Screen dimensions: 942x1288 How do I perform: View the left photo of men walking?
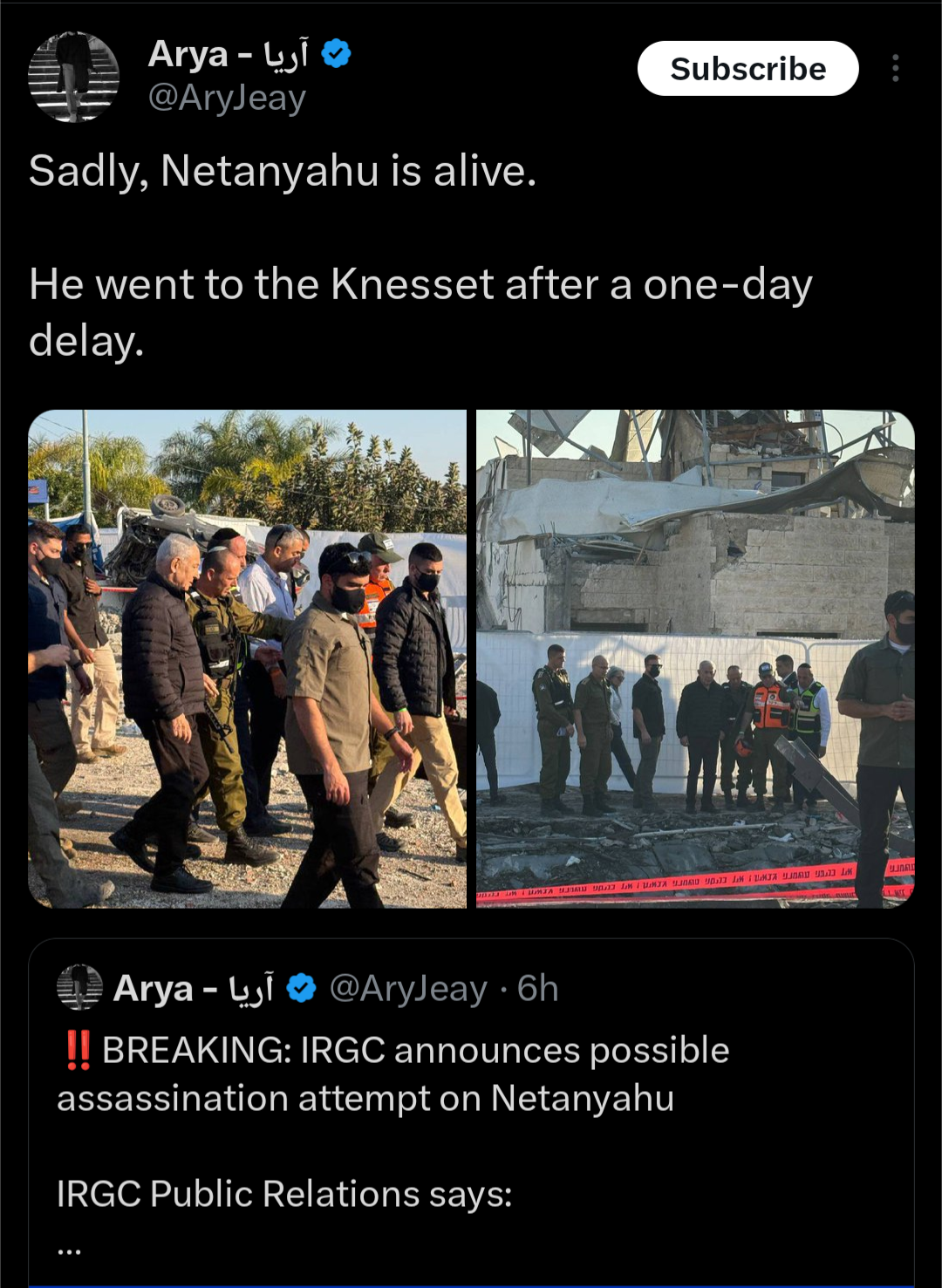(x=247, y=658)
